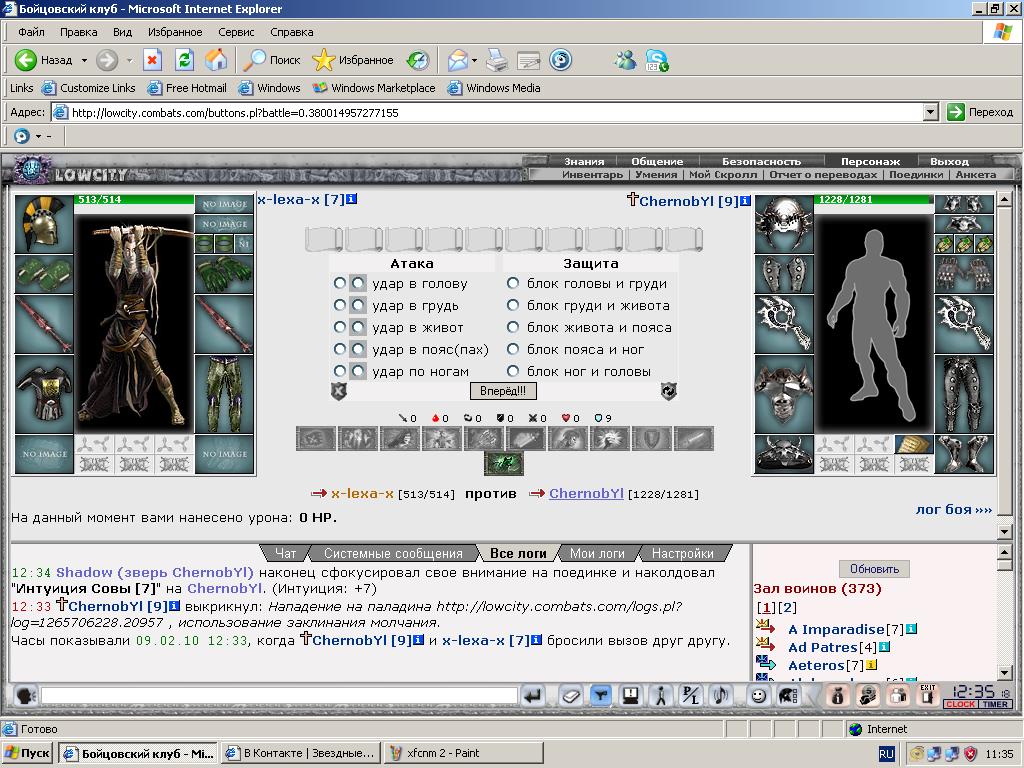
Task: Click the ChernobYl link under the battle panel
Action: 586,494
